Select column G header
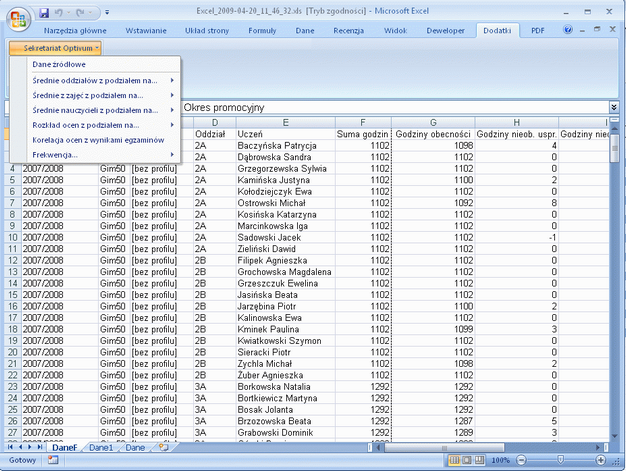This screenshot has width=626, height=471. 433,123
